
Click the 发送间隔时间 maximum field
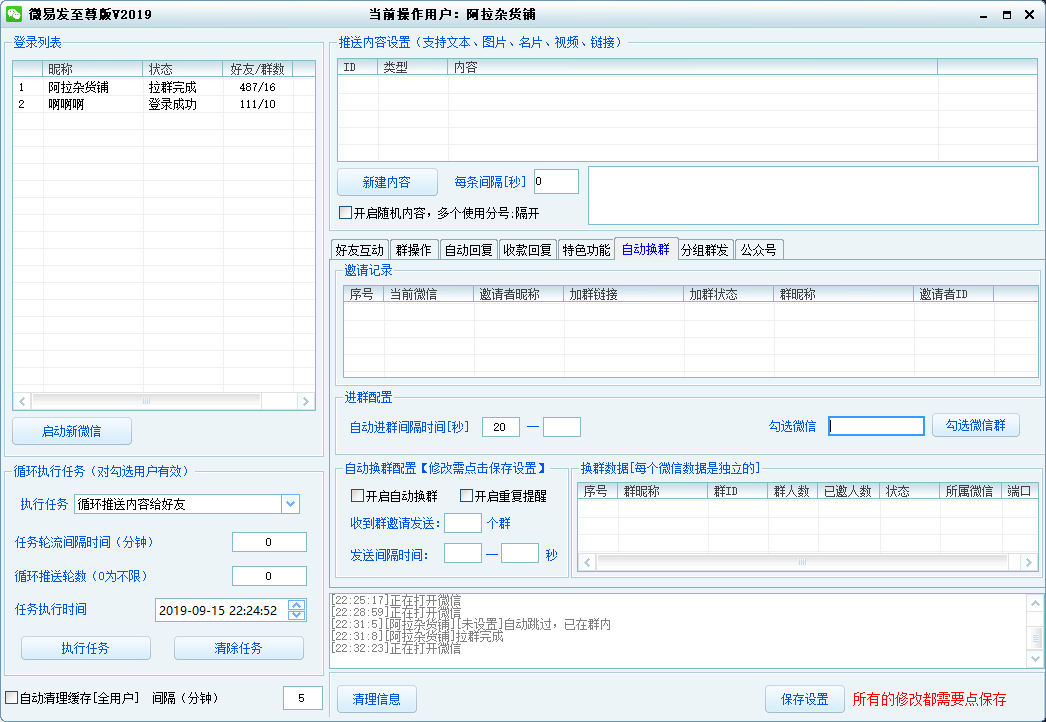point(520,554)
